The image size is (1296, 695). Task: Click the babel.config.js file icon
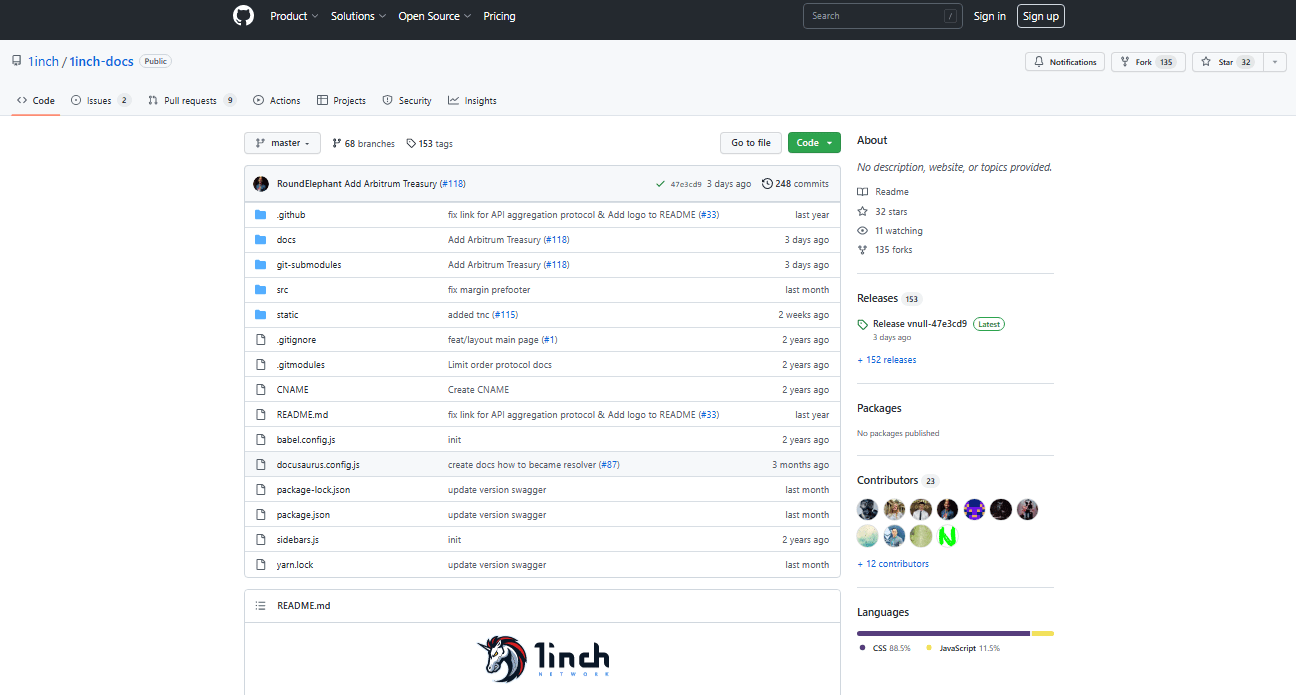(261, 440)
